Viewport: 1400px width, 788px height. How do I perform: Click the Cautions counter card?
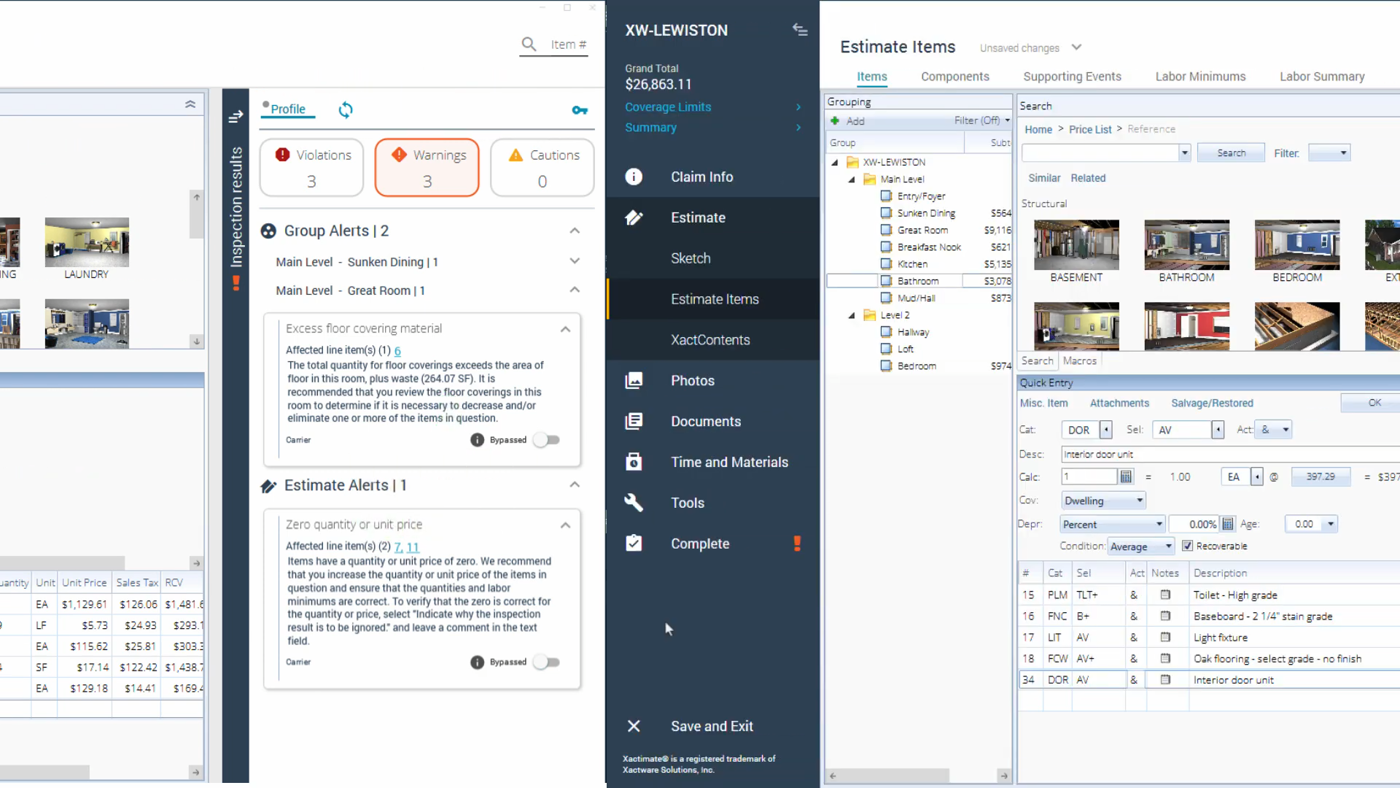coord(542,167)
